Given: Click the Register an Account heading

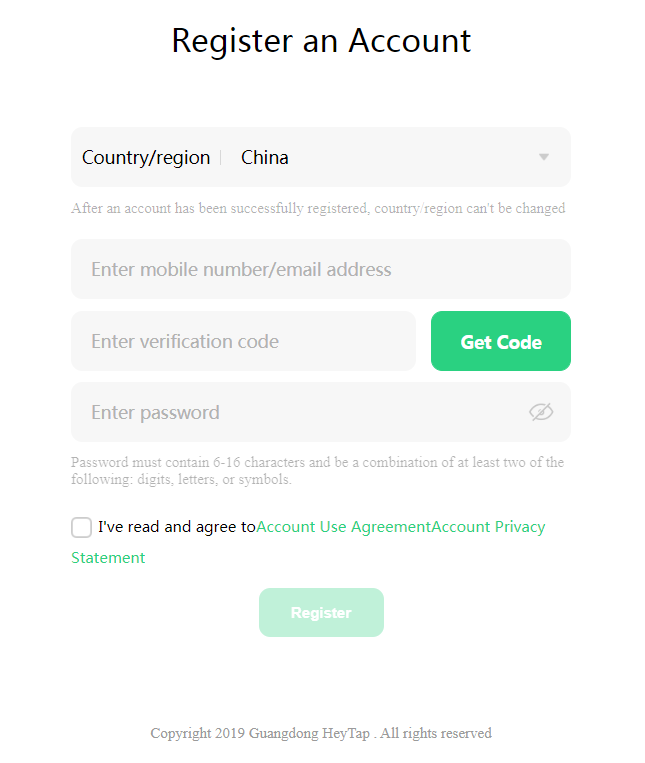Looking at the screenshot, I should [x=321, y=41].
